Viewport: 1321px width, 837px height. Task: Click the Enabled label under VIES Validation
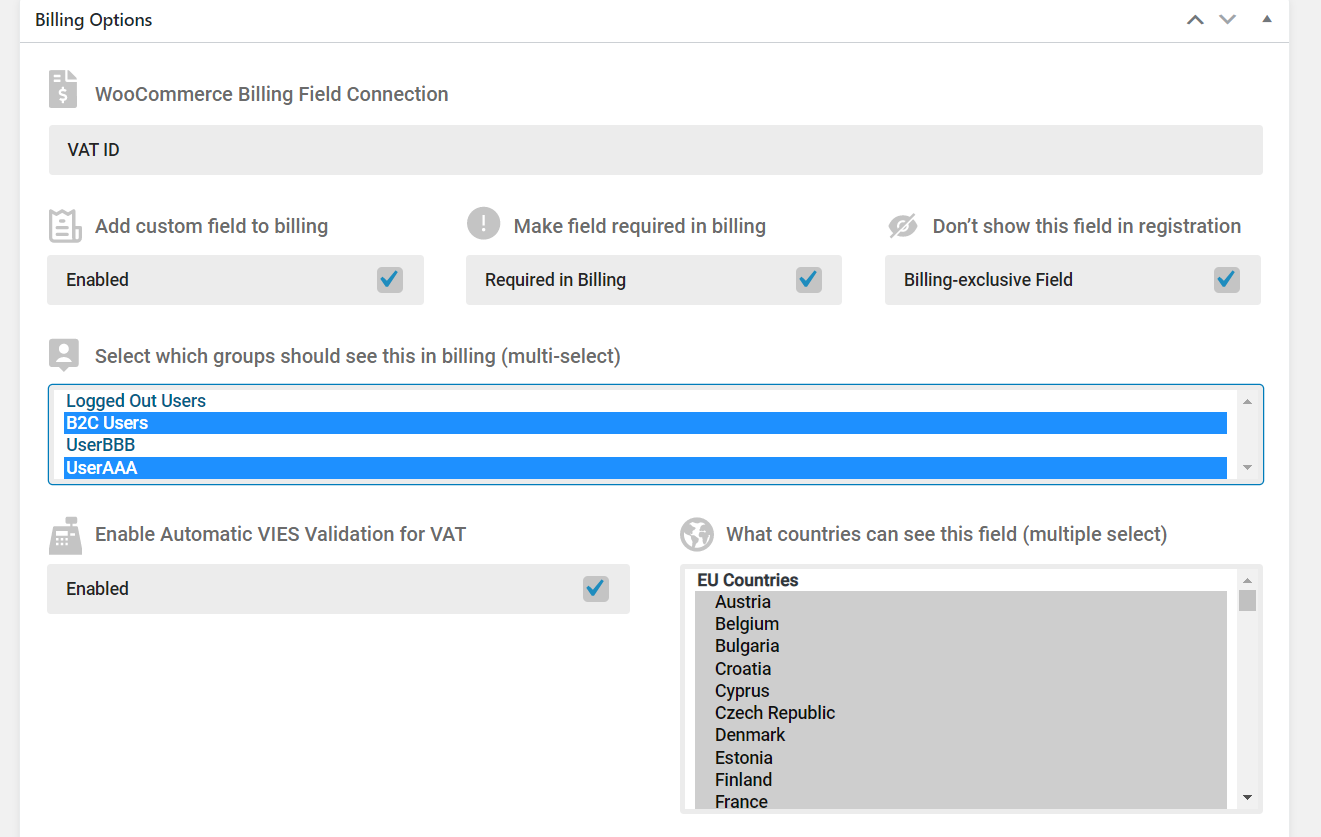[97, 589]
